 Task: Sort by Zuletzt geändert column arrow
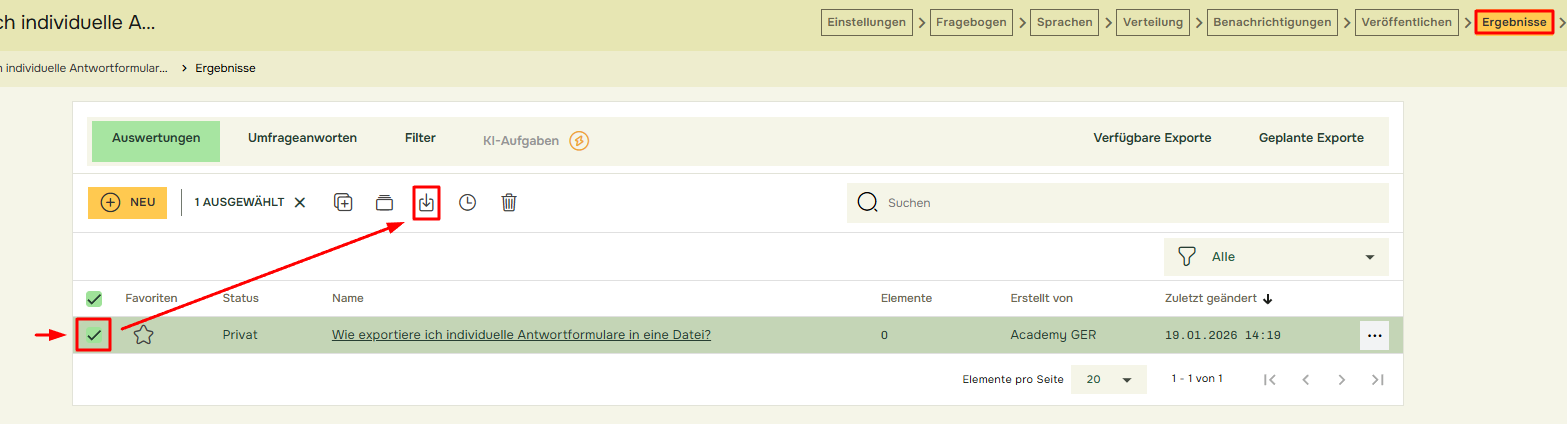[x=1268, y=298]
